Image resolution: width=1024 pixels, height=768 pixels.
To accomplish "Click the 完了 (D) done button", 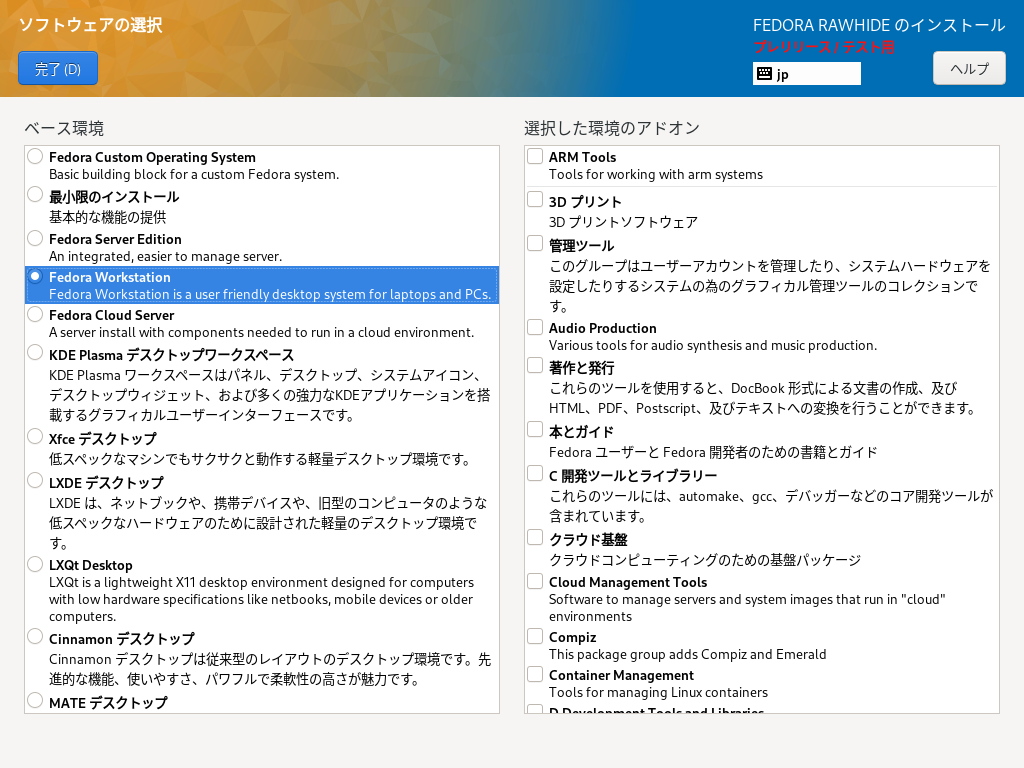I will 58,69.
